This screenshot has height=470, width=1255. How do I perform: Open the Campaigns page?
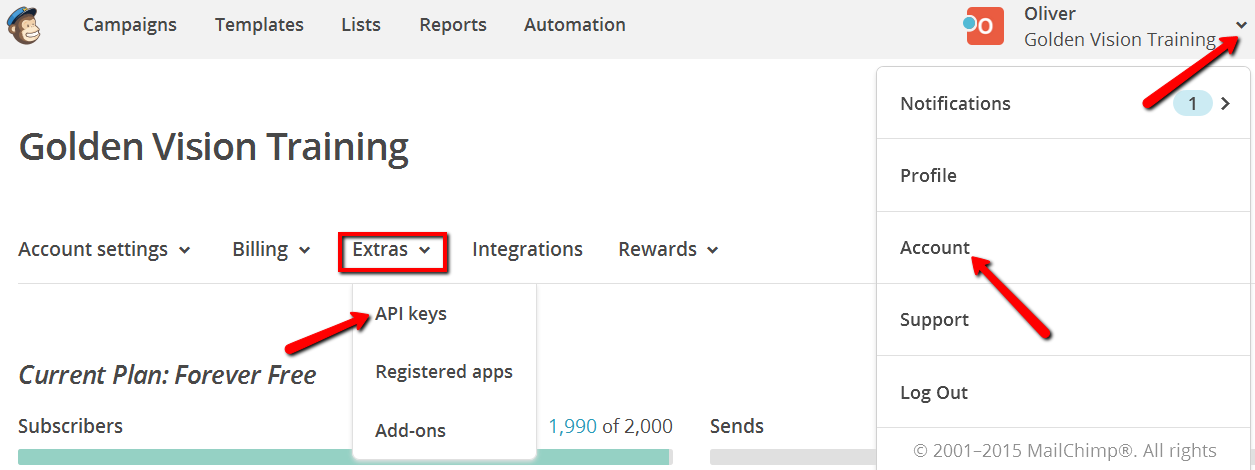point(130,25)
